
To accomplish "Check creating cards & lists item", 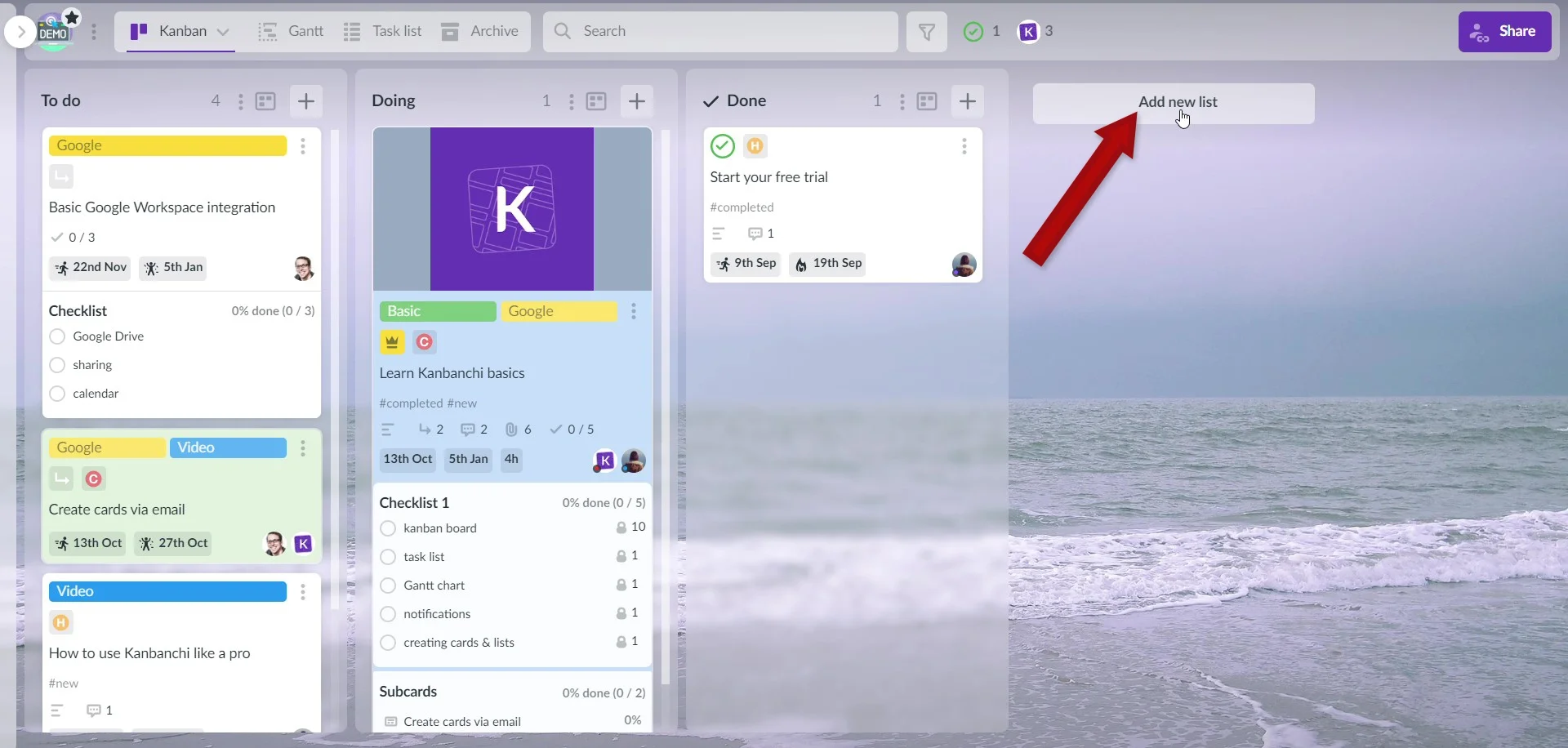I will pos(388,643).
